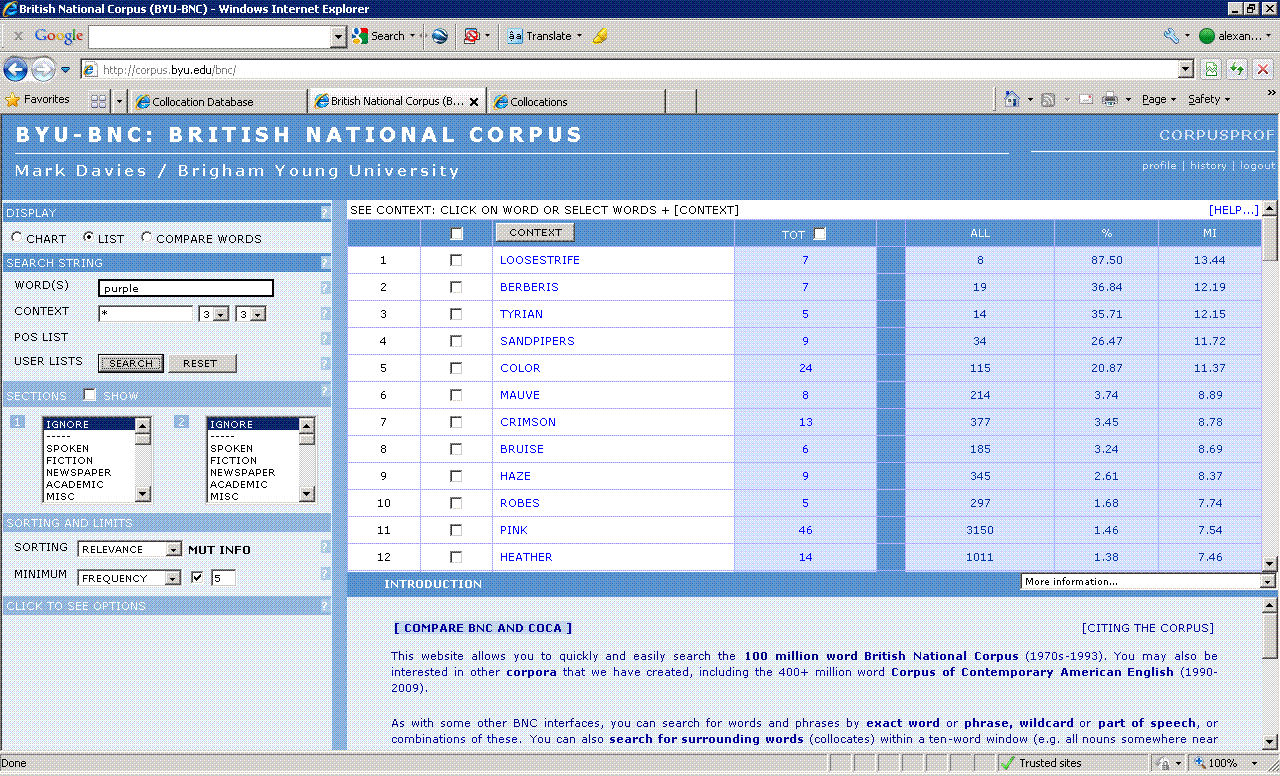Select the LIST display radio button

tap(88, 238)
